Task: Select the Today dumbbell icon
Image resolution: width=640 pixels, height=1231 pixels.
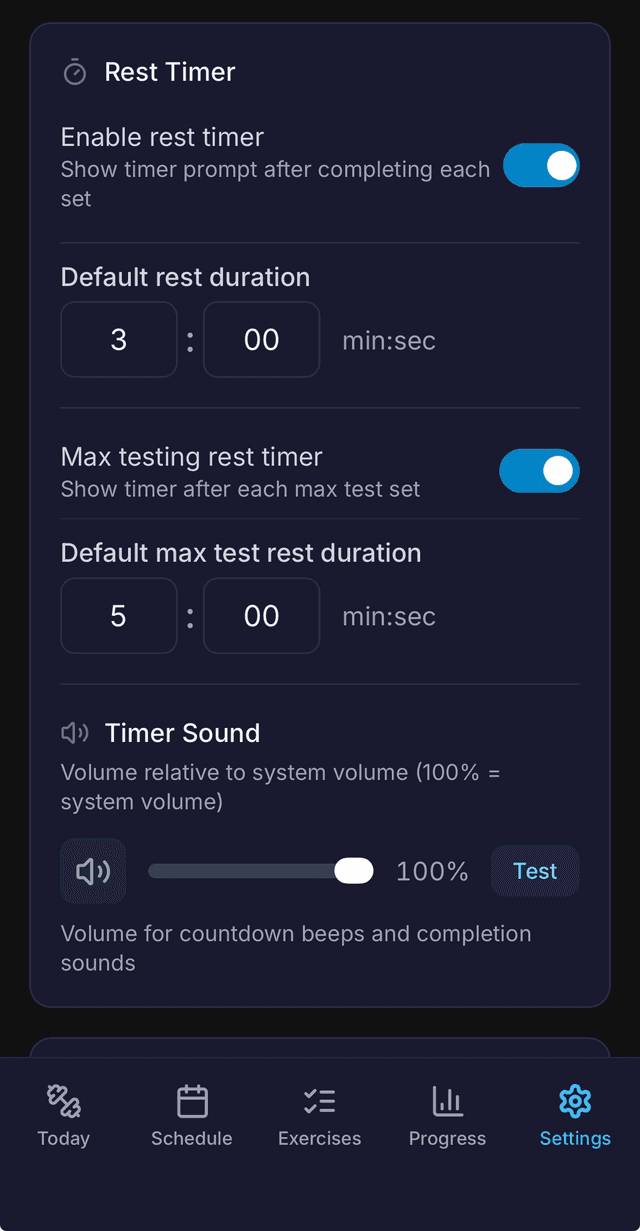Action: (x=63, y=1102)
